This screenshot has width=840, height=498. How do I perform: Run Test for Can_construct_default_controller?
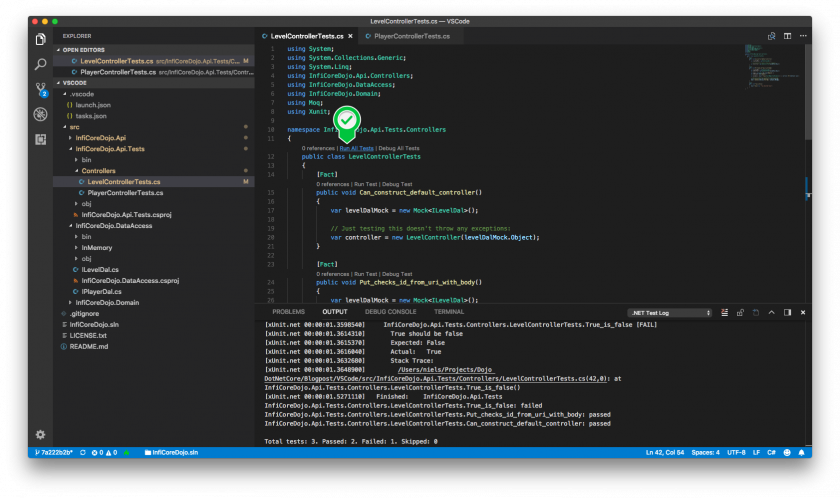pyautogui.click(x=365, y=184)
